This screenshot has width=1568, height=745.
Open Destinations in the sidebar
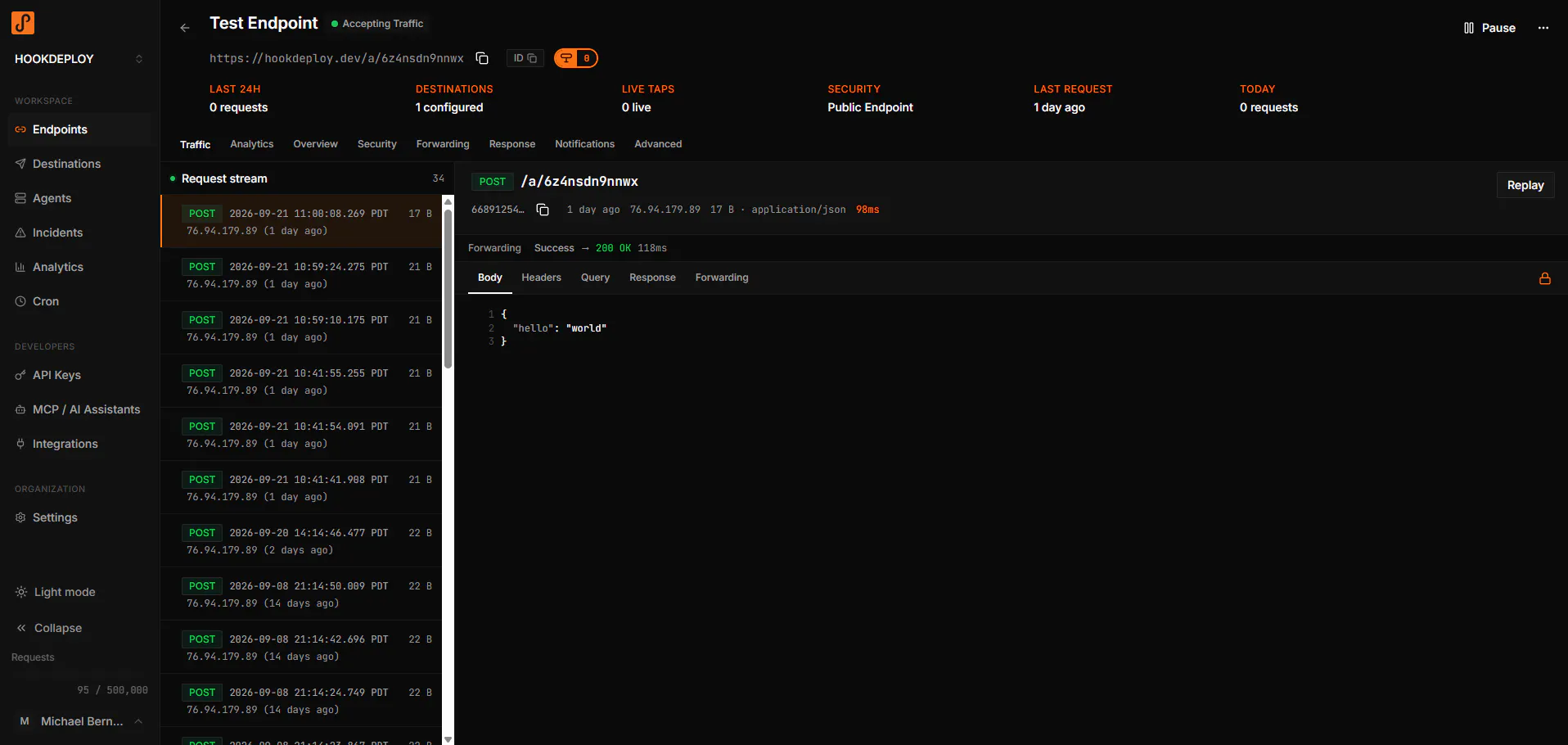click(x=79, y=164)
